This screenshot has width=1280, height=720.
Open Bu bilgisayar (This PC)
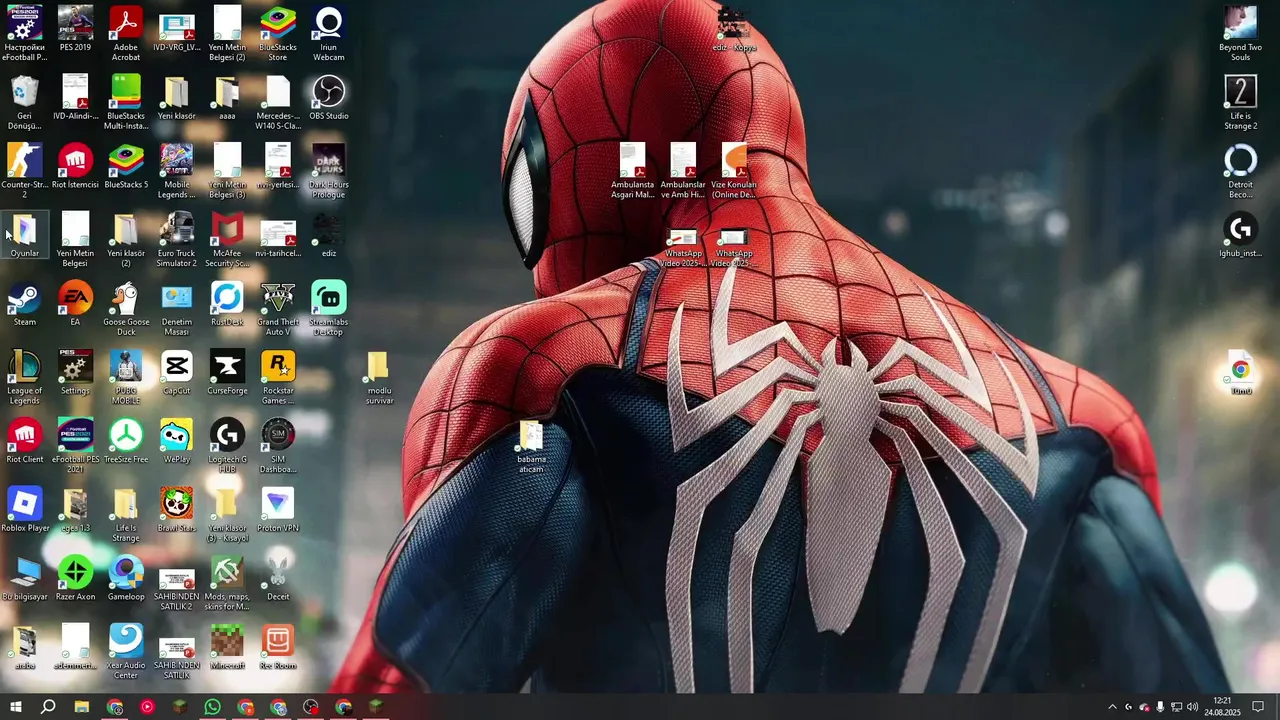tap(25, 579)
